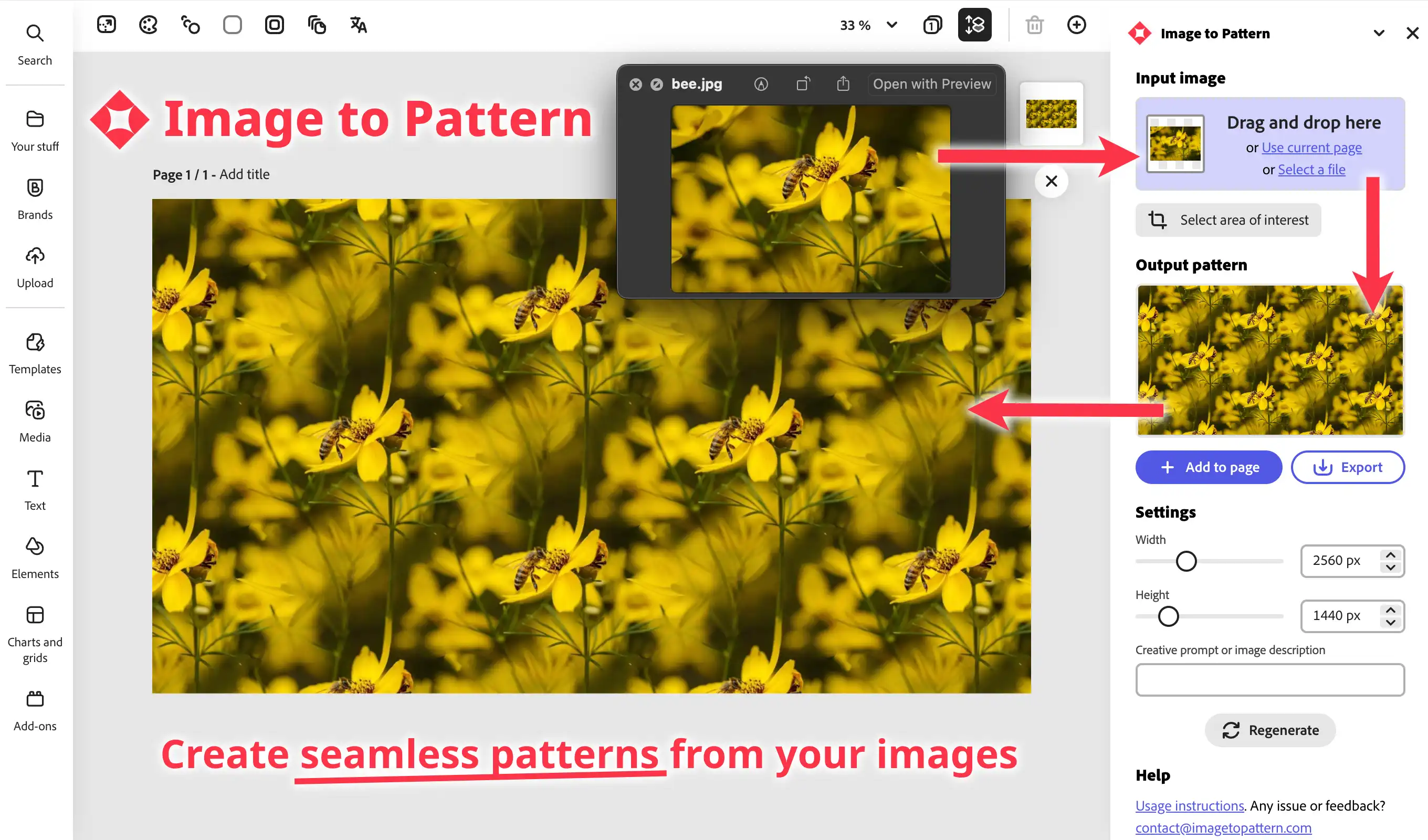The width and height of the screenshot is (1428, 840).
Task: Open the Usage instructions link
Action: tap(1189, 805)
